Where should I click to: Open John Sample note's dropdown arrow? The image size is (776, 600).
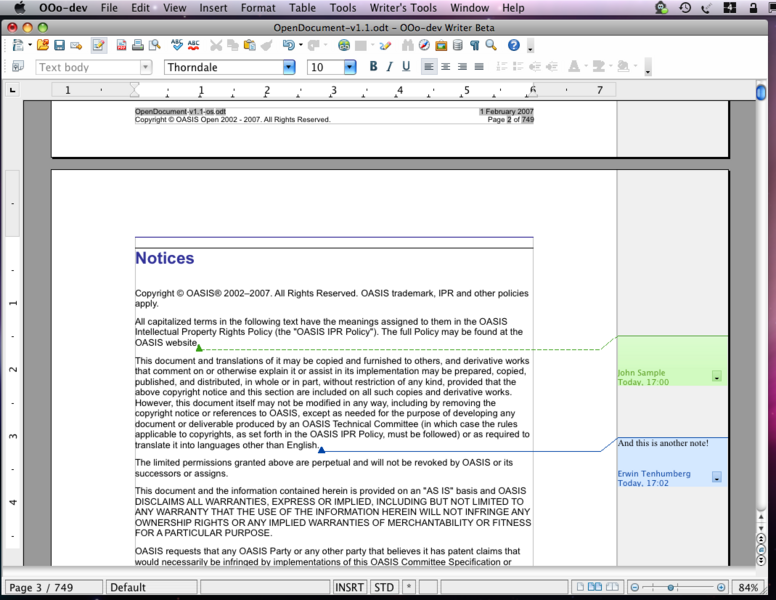tap(716, 376)
